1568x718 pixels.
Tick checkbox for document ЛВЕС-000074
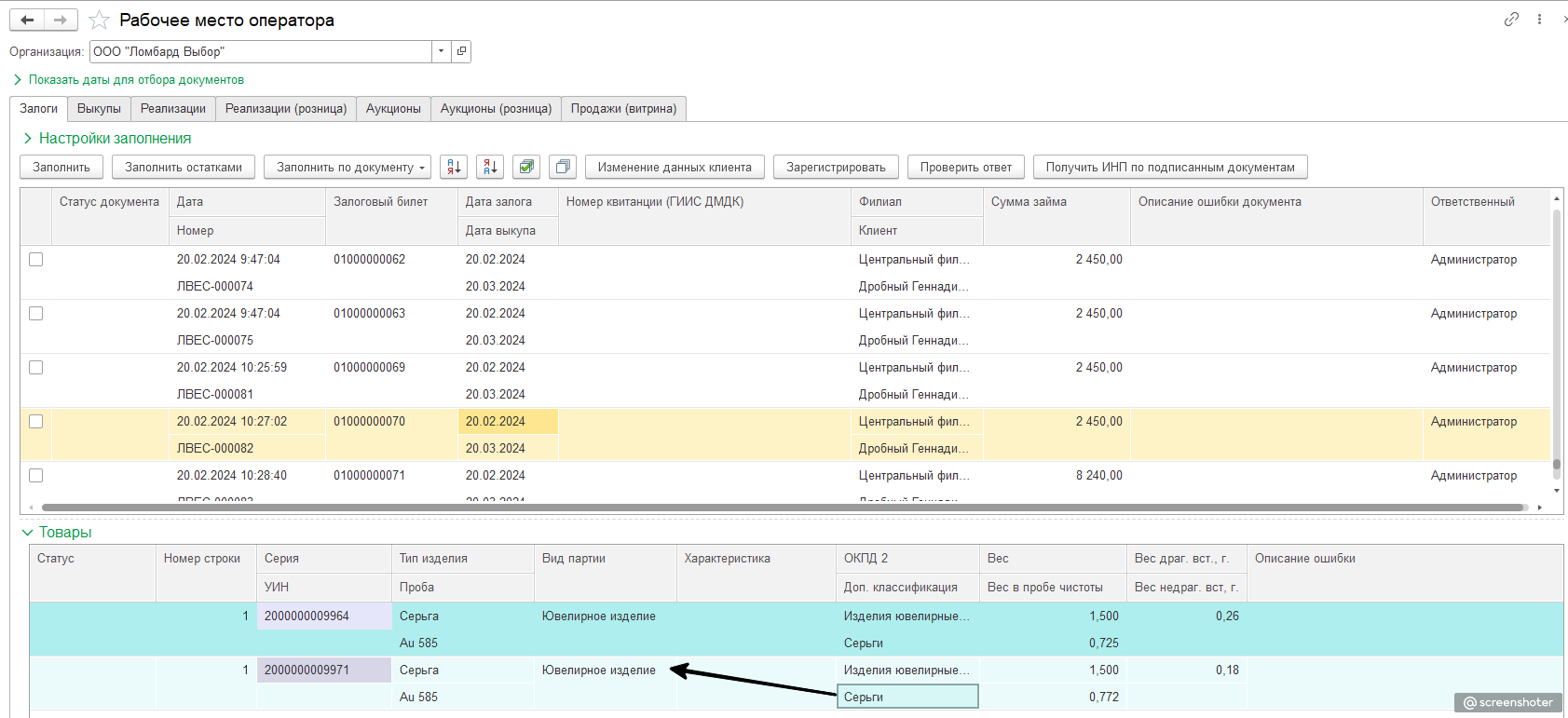36,259
